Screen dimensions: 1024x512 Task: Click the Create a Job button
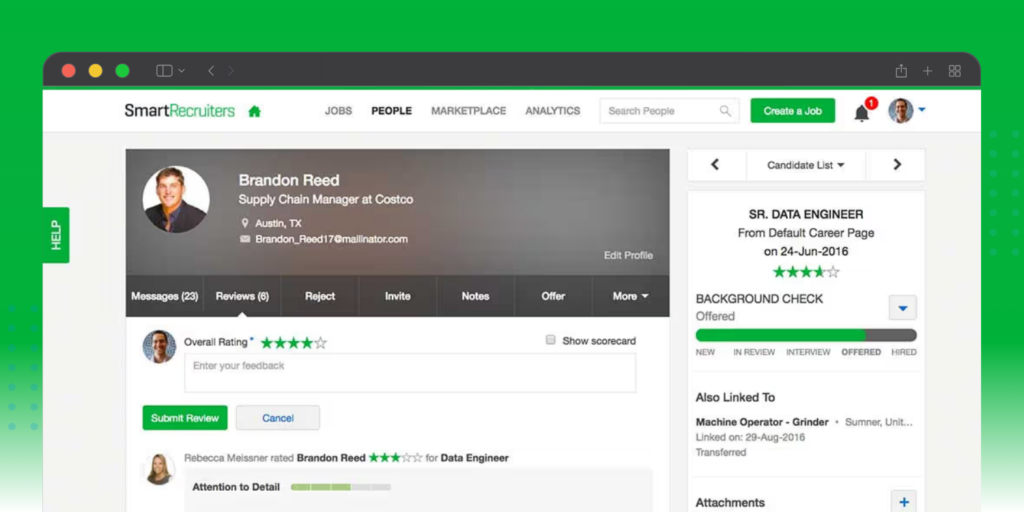tap(793, 110)
